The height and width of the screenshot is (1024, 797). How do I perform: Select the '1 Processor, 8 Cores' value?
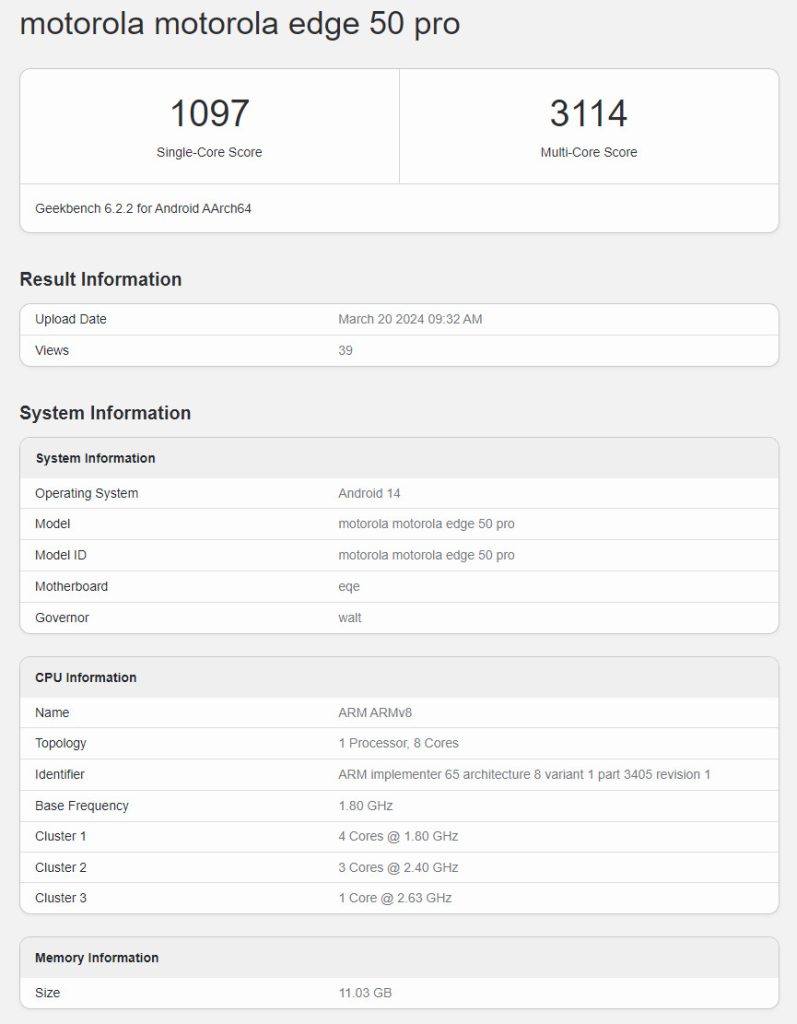(x=398, y=743)
